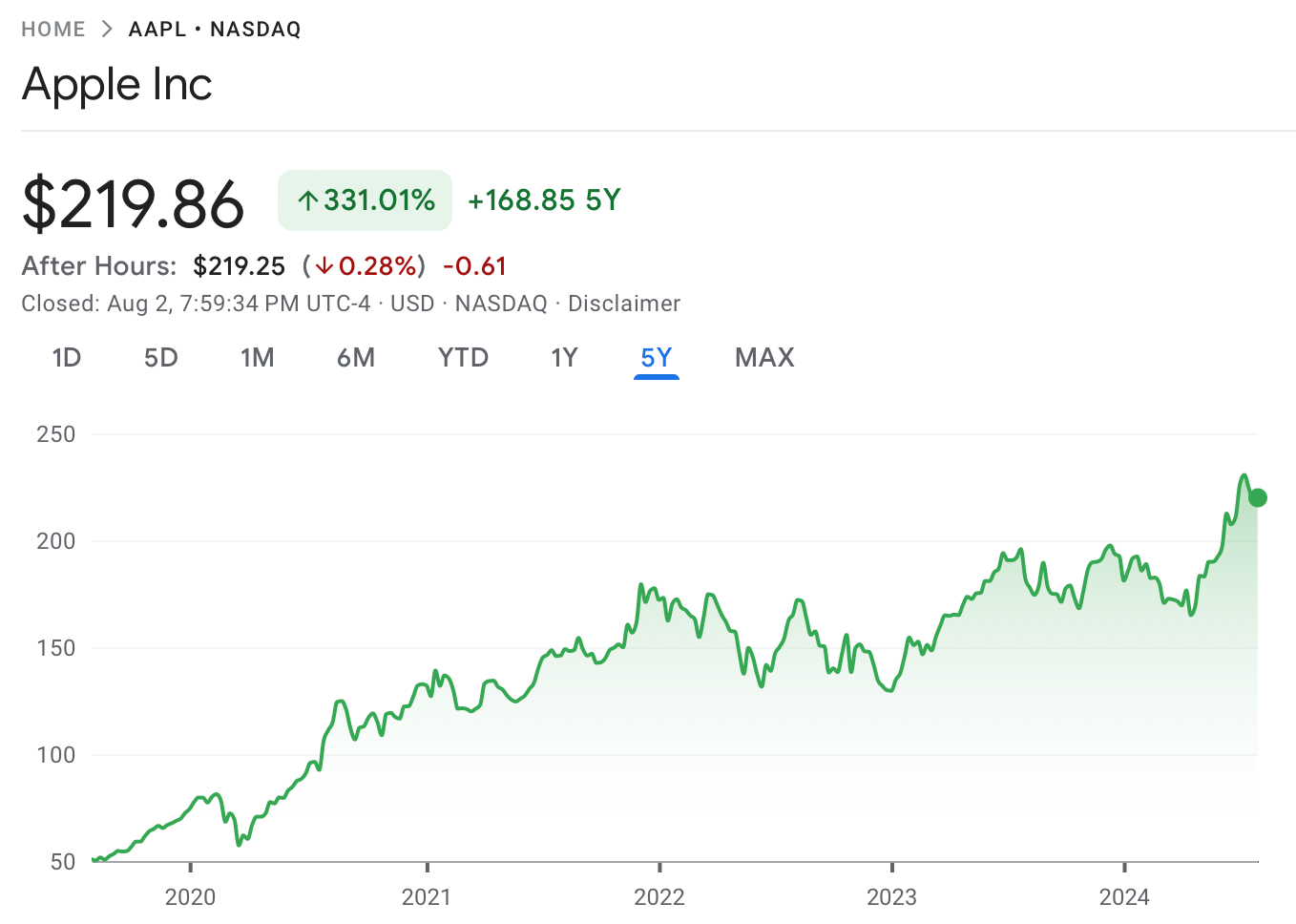Click the green up arrow in percent badge
Screen dimensions: 1296x924
coord(307,200)
